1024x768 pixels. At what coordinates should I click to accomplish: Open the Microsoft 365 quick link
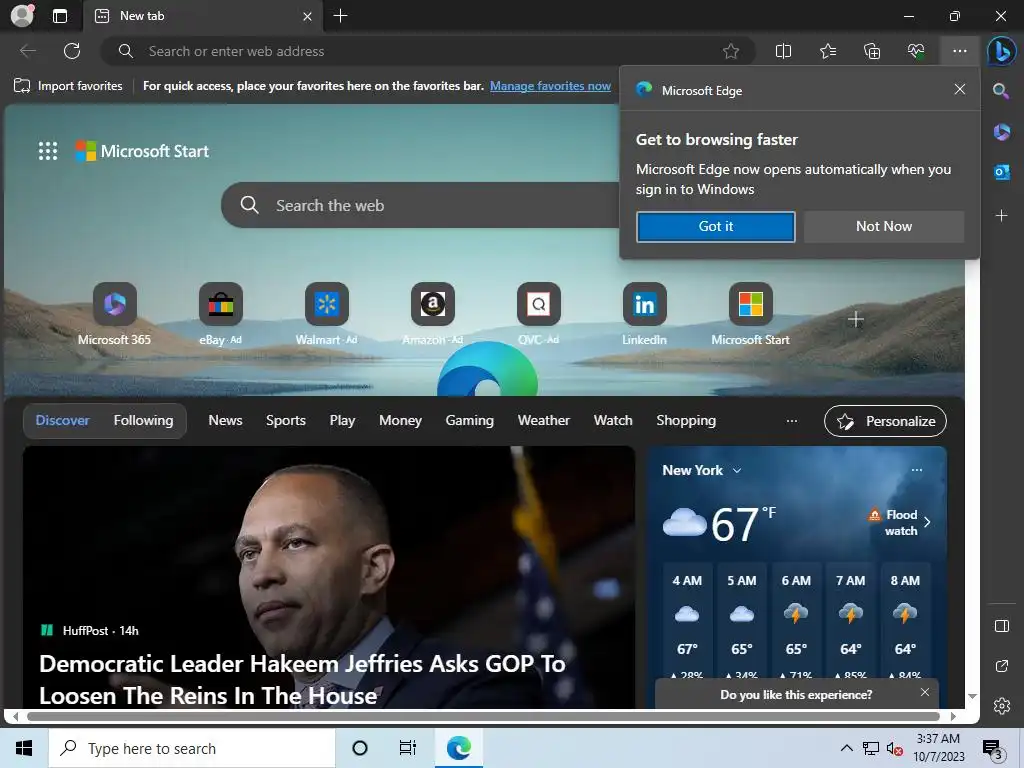point(114,314)
